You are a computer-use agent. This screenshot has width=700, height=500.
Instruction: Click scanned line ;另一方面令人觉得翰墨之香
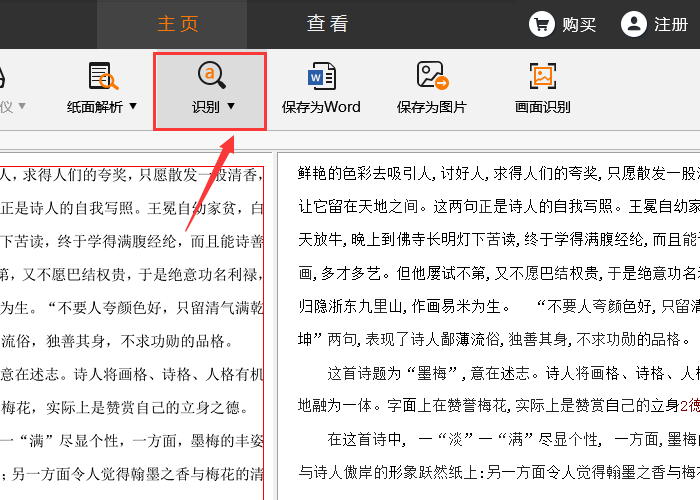coord(132,474)
